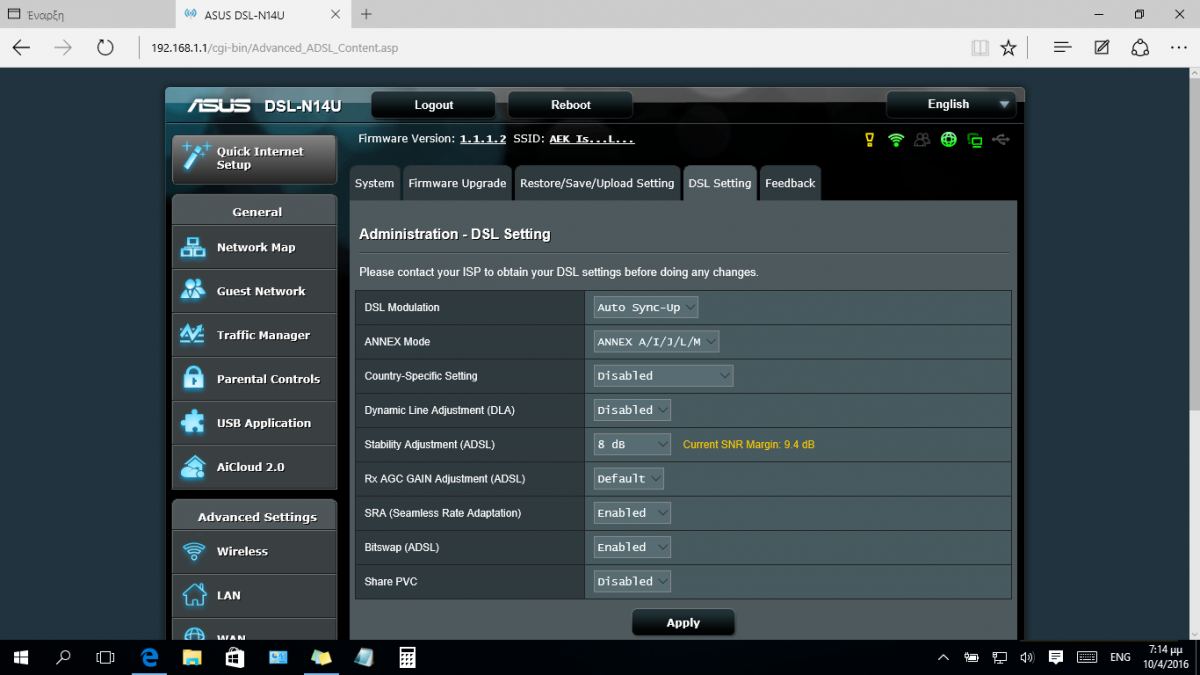
Task: Open Parental Controls page
Action: pyautogui.click(x=255, y=380)
